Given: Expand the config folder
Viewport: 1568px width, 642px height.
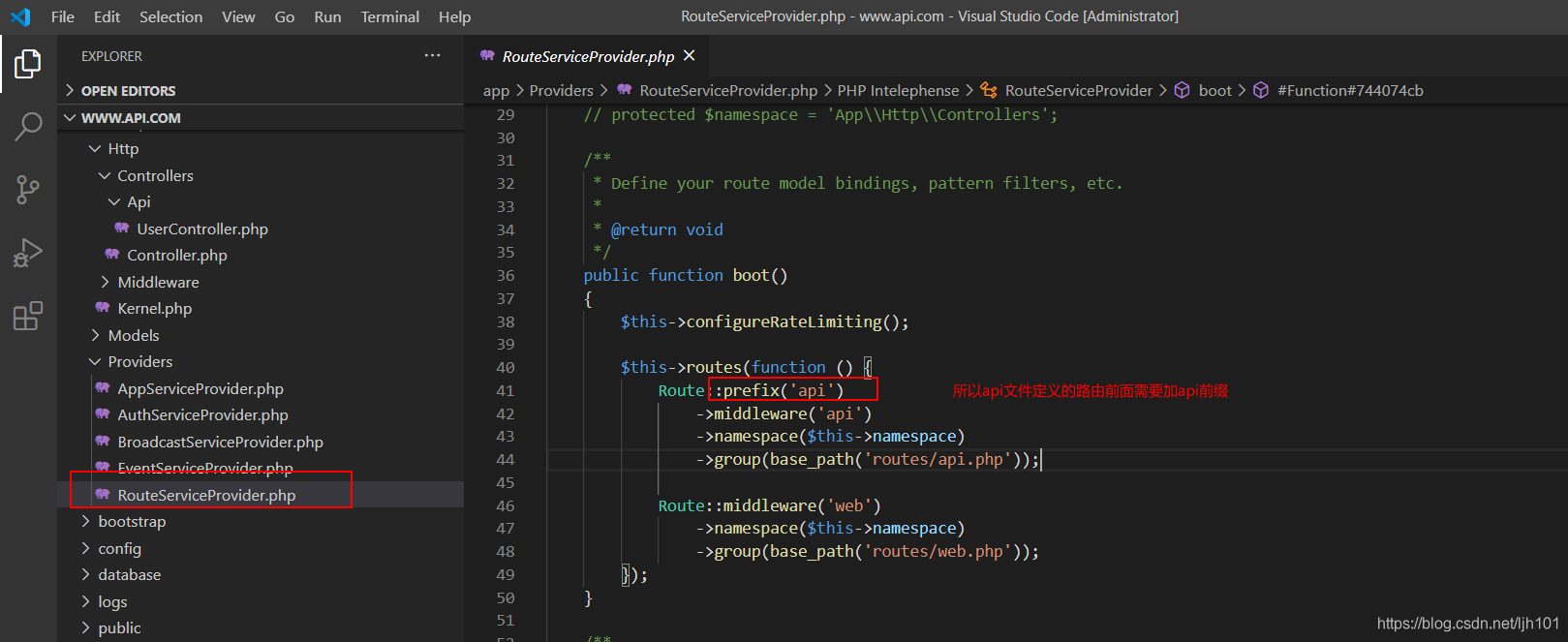Looking at the screenshot, I should pos(85,548).
